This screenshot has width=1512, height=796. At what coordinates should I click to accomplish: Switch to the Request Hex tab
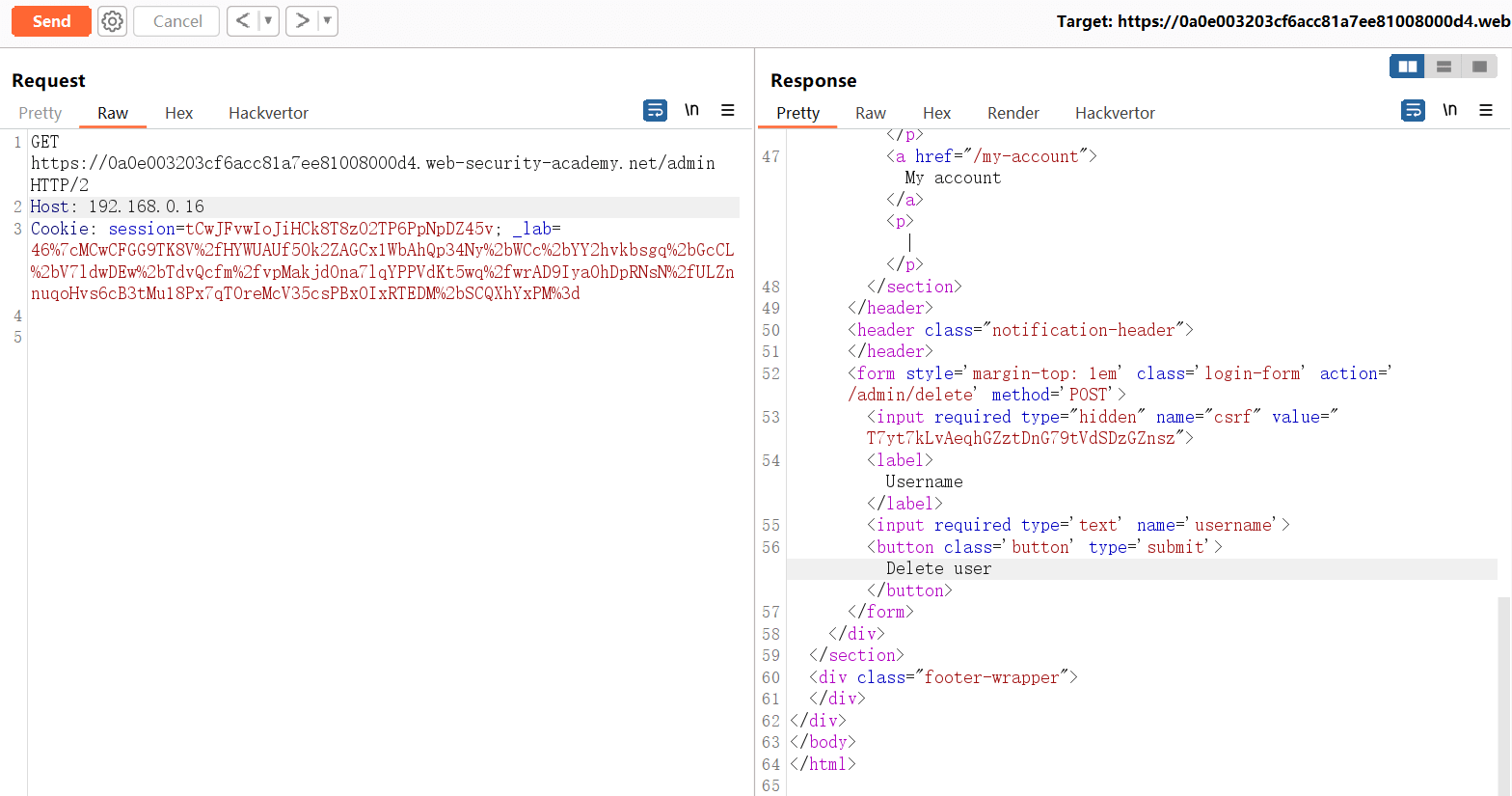pyautogui.click(x=178, y=113)
